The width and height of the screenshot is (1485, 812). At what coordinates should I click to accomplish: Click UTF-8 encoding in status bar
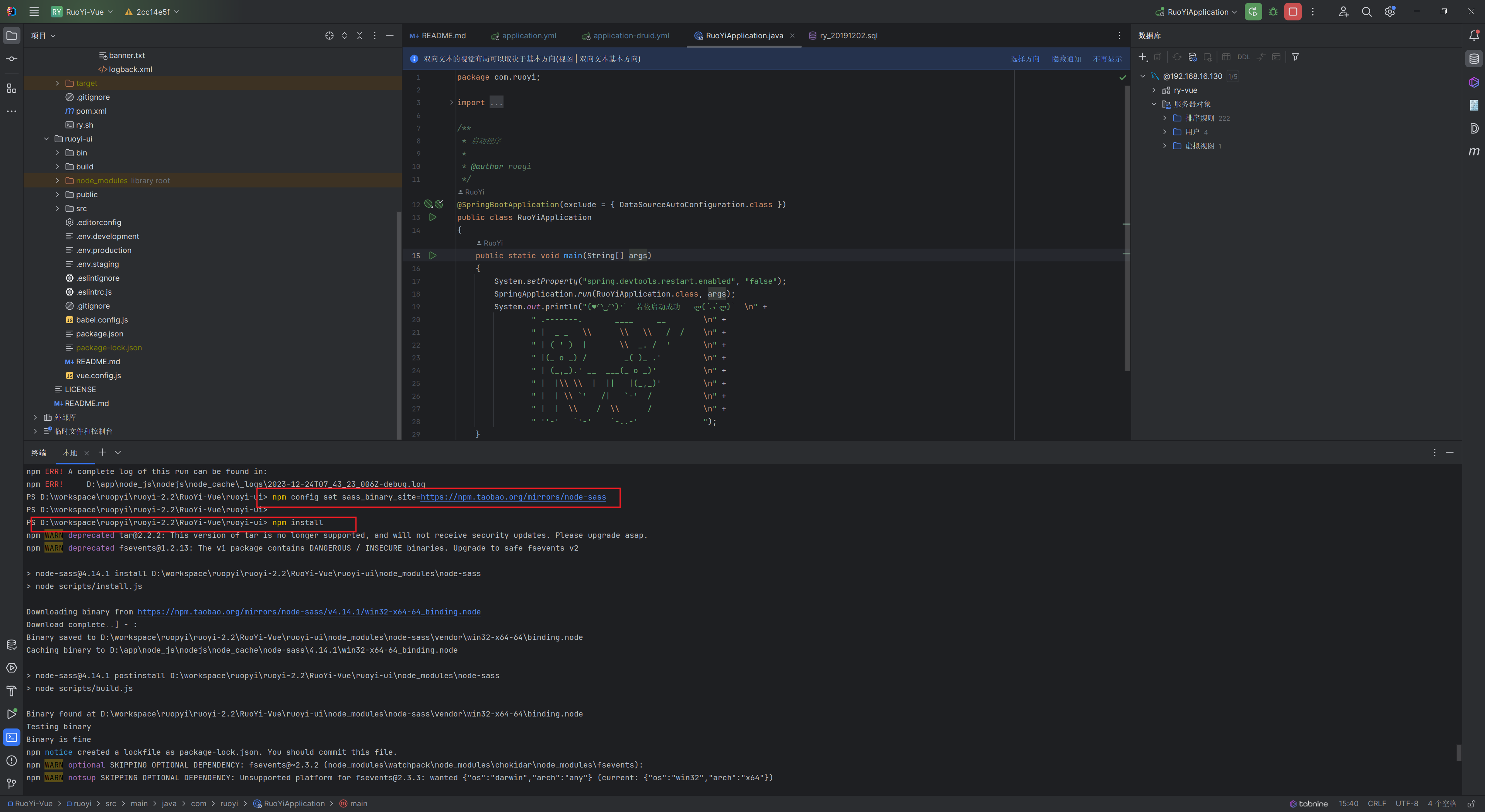click(x=1406, y=803)
